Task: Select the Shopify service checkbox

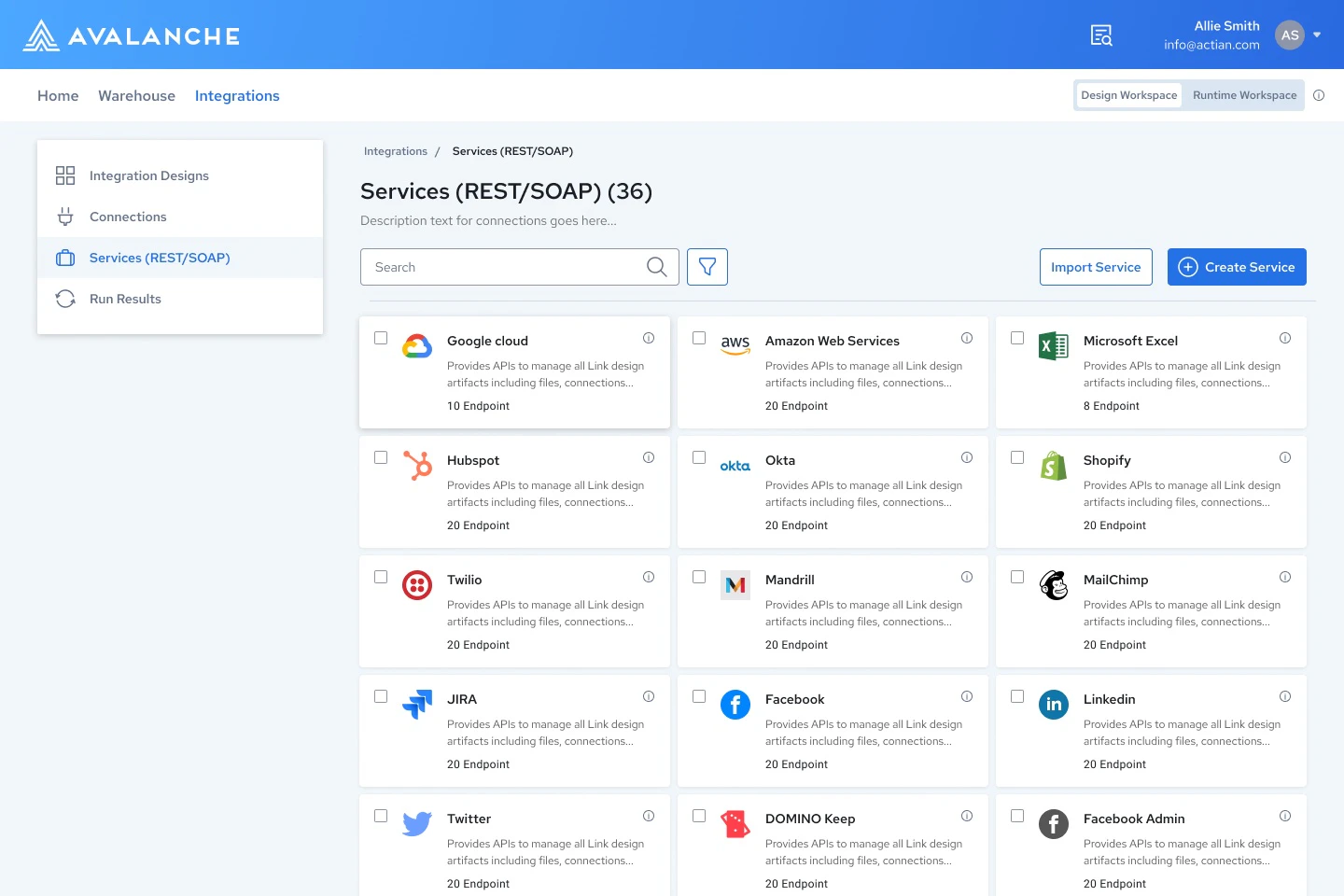Action: pos(1016,457)
